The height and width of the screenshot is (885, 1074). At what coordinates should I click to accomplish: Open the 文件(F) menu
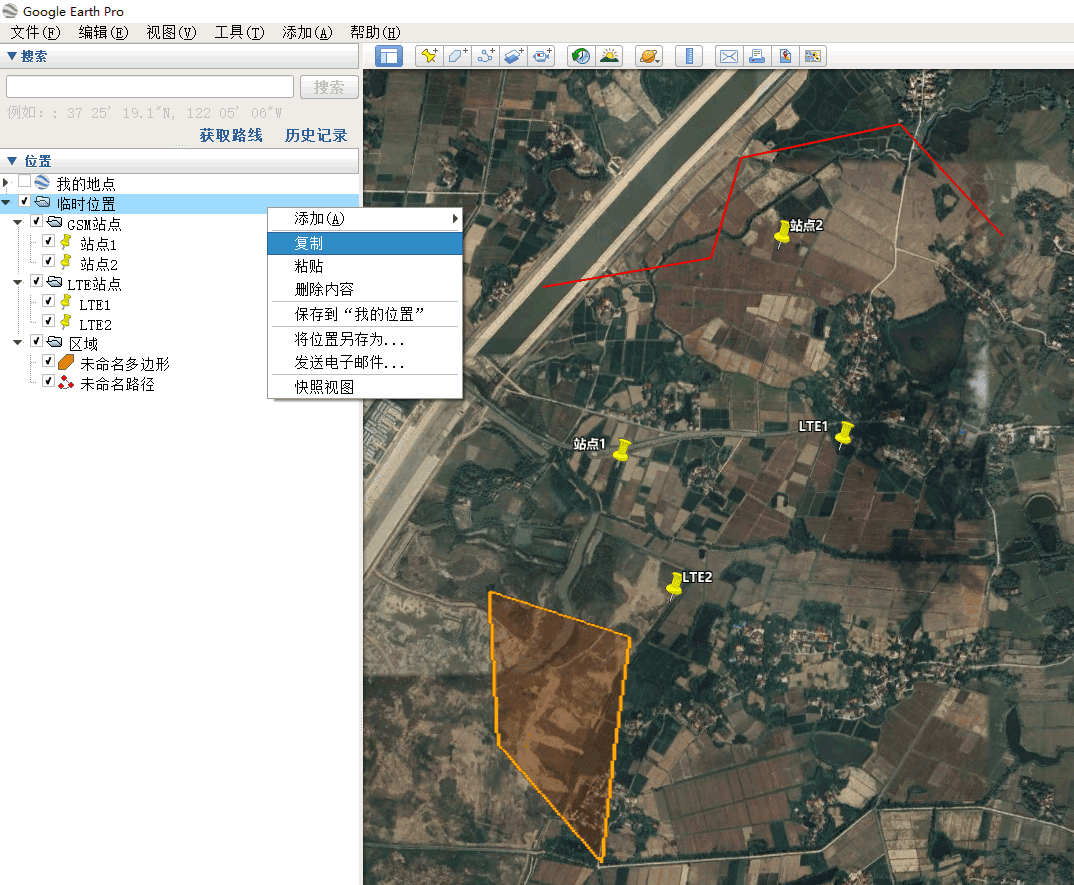point(35,32)
